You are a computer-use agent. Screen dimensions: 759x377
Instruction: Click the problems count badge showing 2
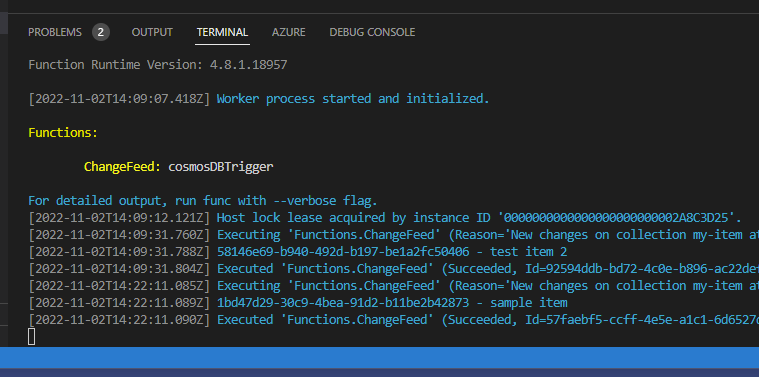point(101,32)
